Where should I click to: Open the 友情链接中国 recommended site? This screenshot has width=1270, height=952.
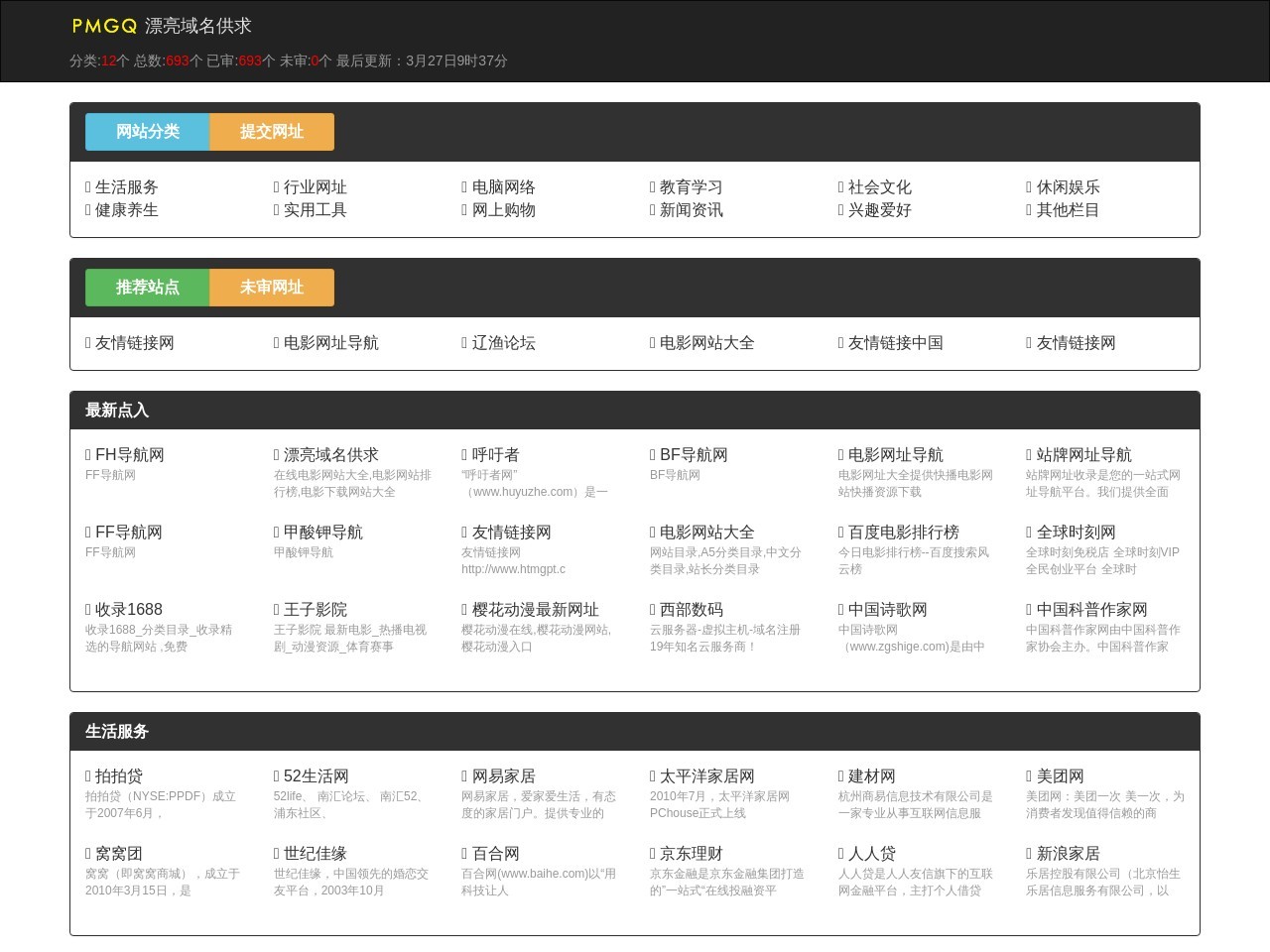tap(895, 343)
